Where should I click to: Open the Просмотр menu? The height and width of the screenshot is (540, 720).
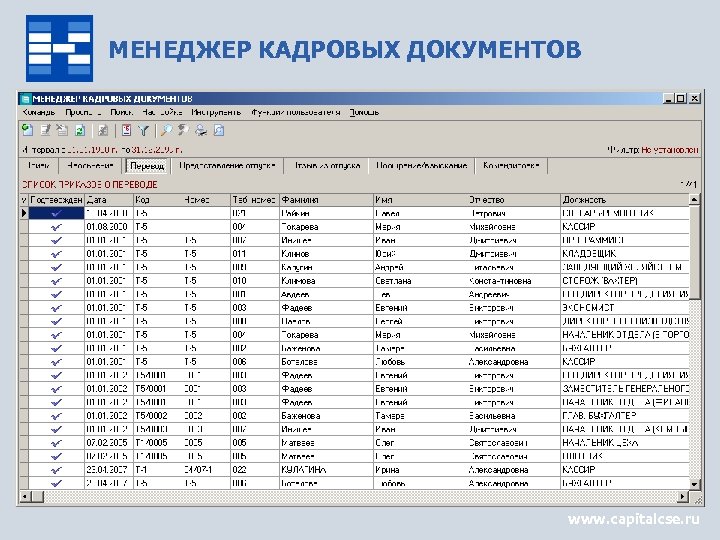point(83,112)
